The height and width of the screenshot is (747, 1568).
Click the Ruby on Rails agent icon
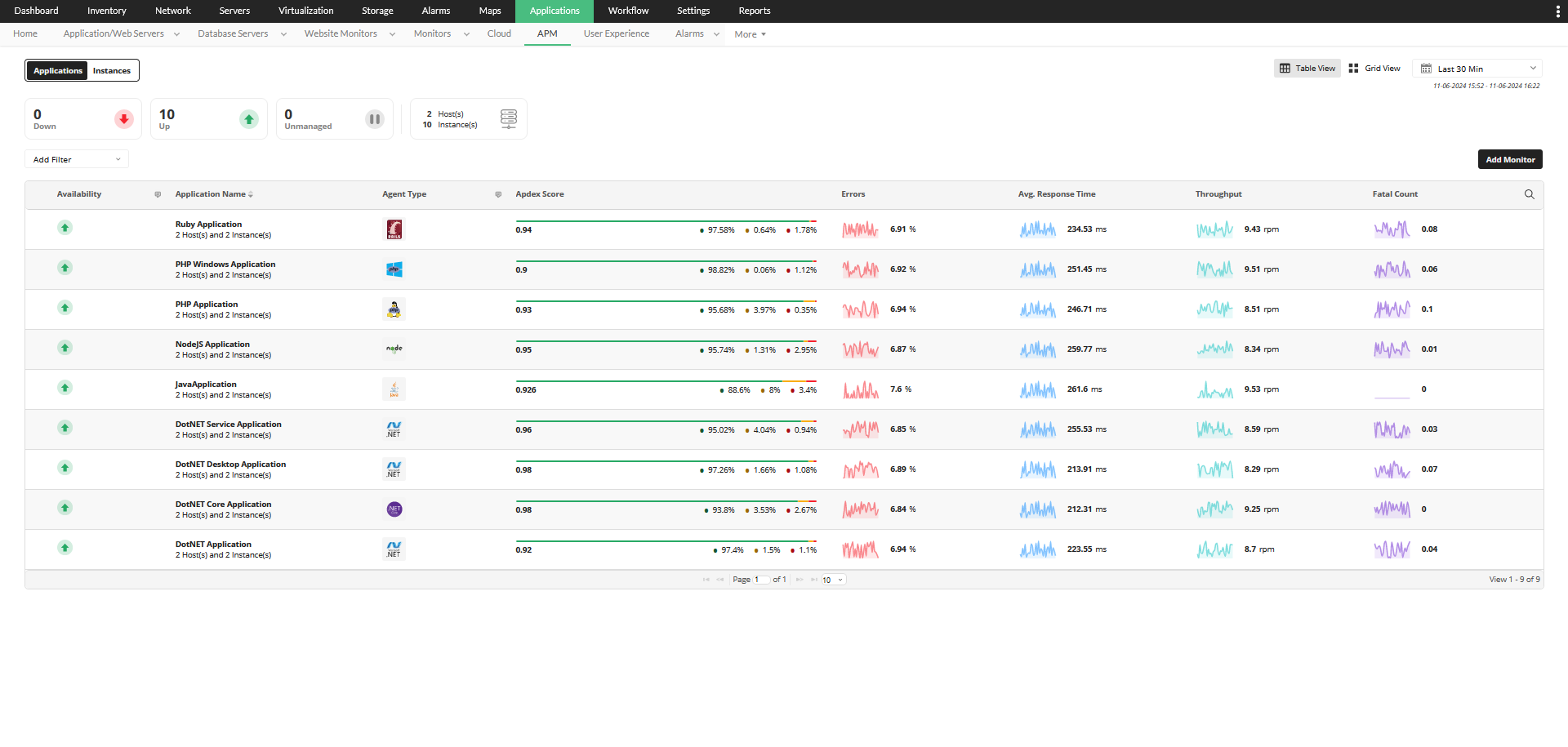pos(394,229)
